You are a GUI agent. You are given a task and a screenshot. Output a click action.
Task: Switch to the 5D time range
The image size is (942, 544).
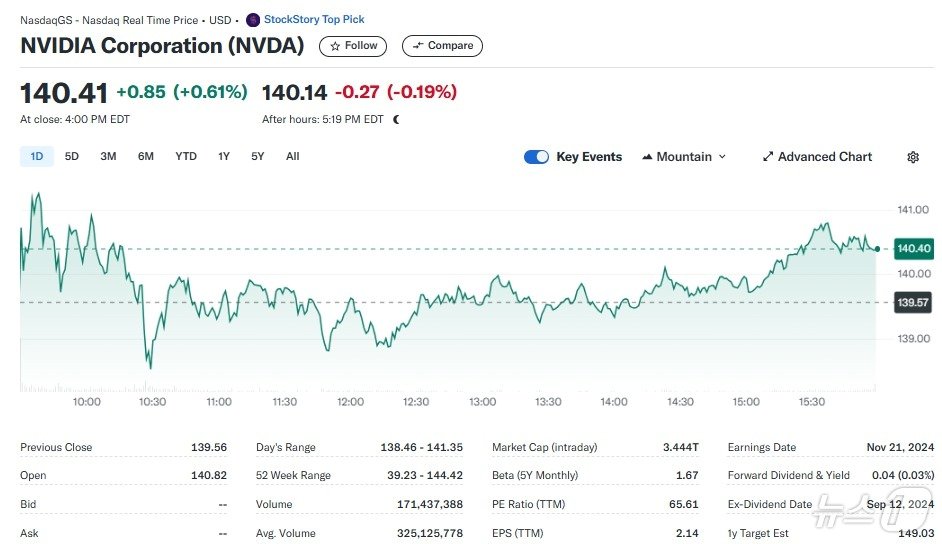pos(72,156)
